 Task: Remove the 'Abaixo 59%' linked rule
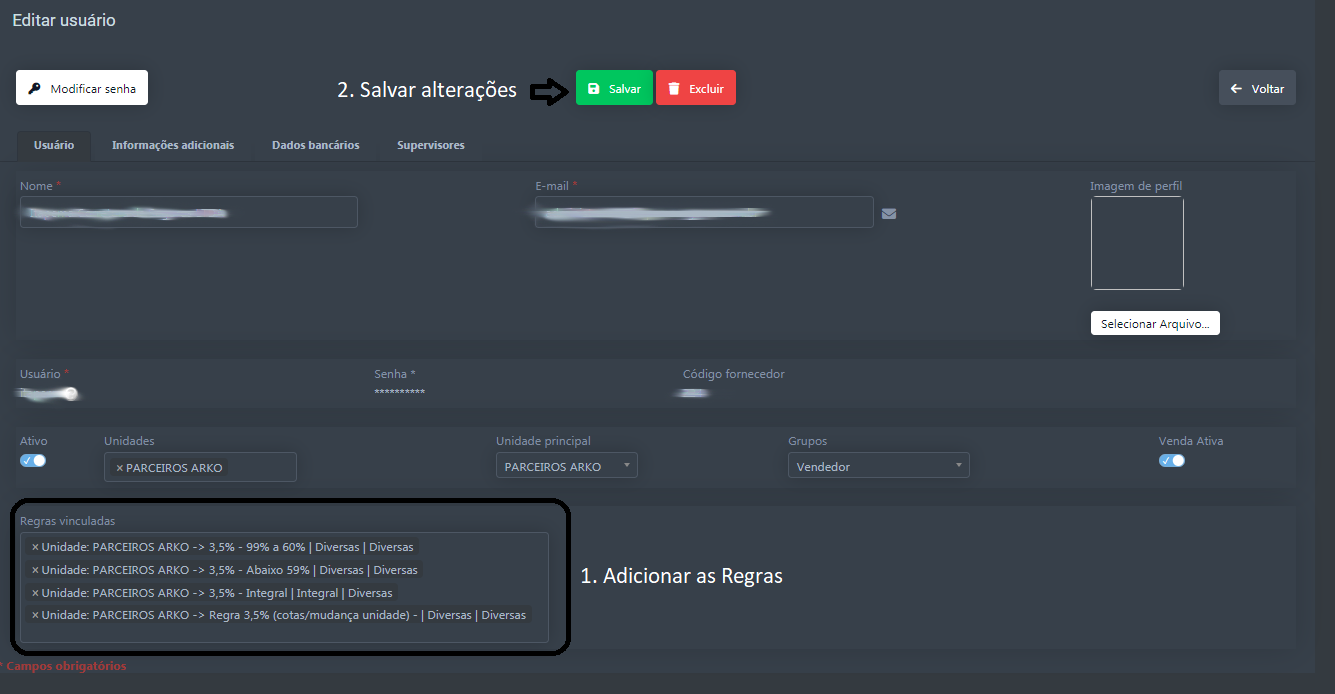point(35,570)
